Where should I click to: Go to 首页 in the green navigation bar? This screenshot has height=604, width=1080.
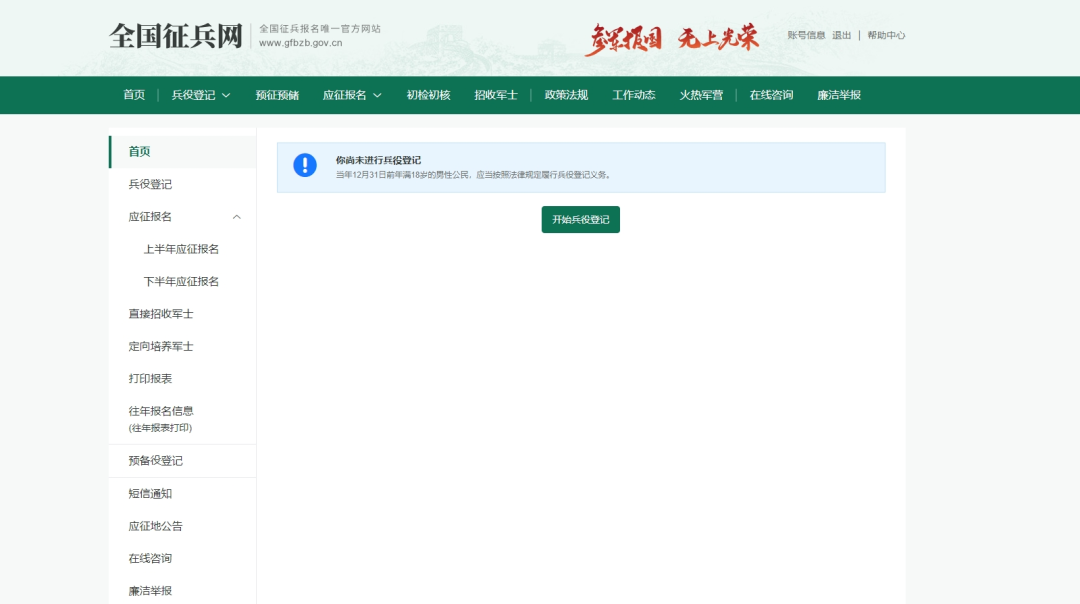[x=134, y=95]
